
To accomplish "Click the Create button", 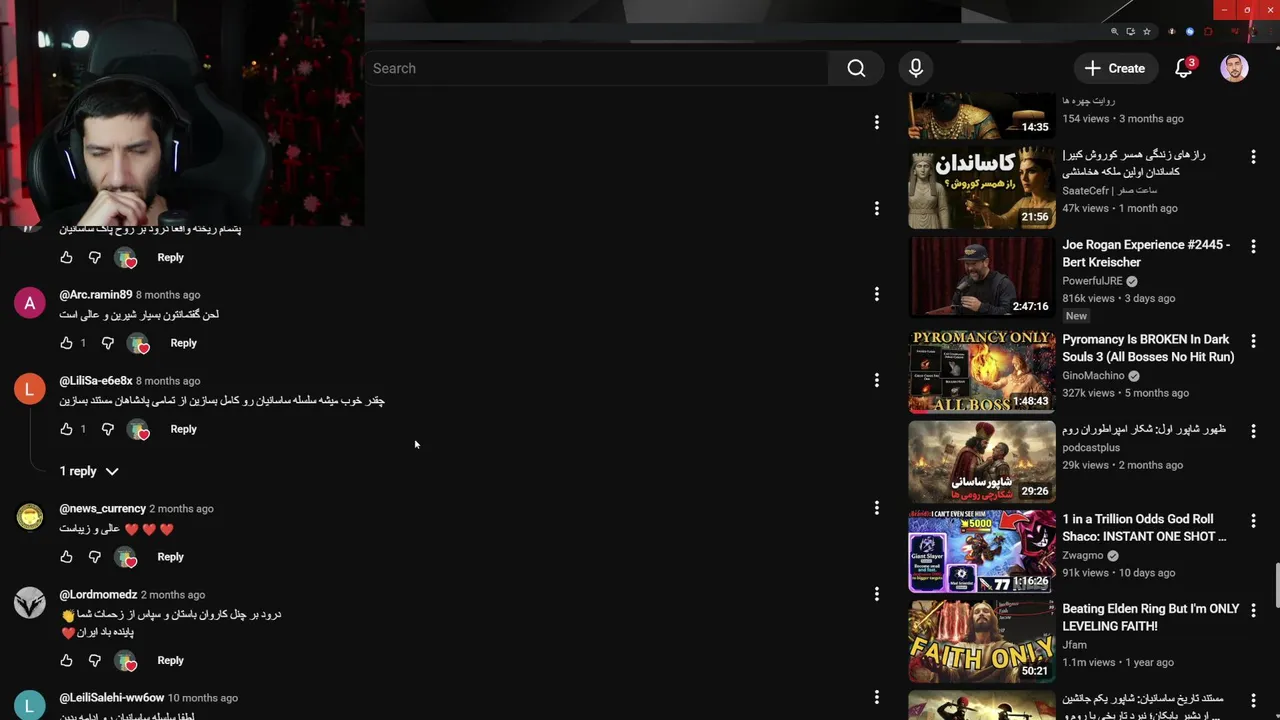I will 1116,68.
